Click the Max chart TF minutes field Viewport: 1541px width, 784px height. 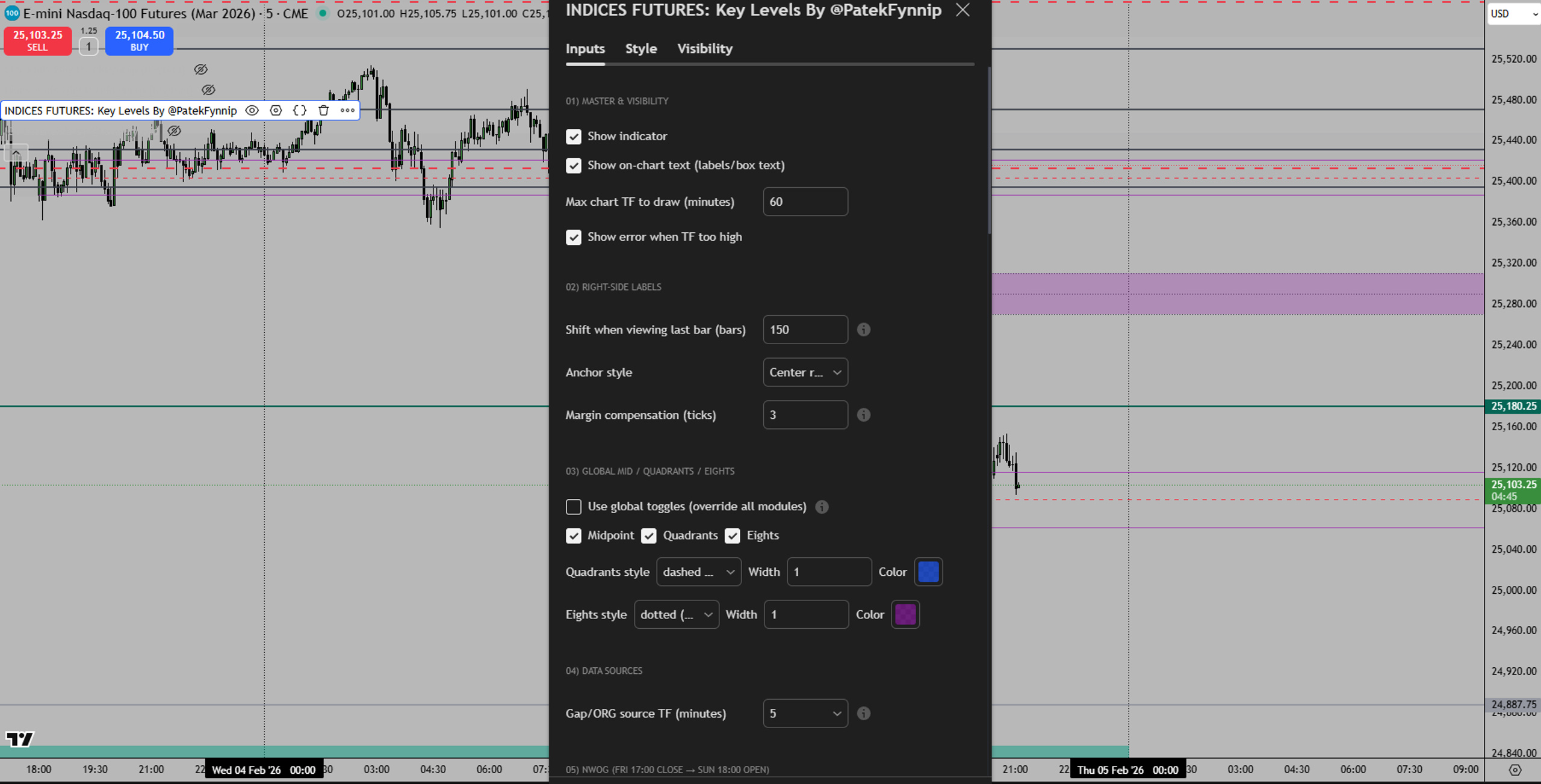click(x=805, y=202)
